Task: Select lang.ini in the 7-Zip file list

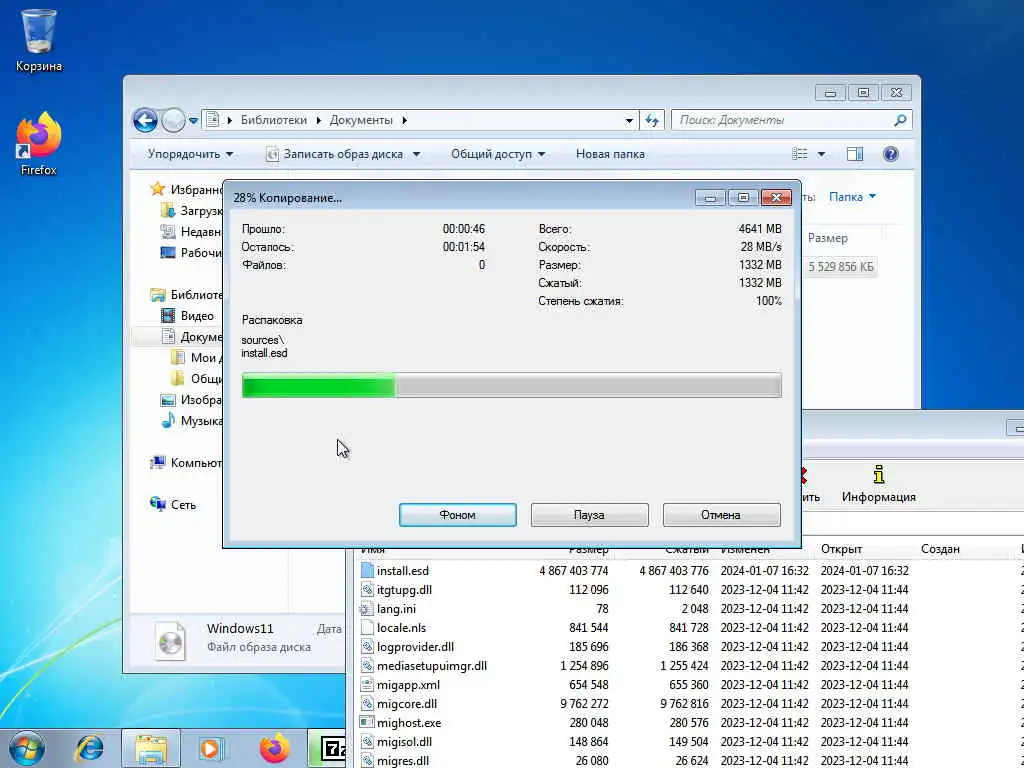Action: [x=396, y=609]
